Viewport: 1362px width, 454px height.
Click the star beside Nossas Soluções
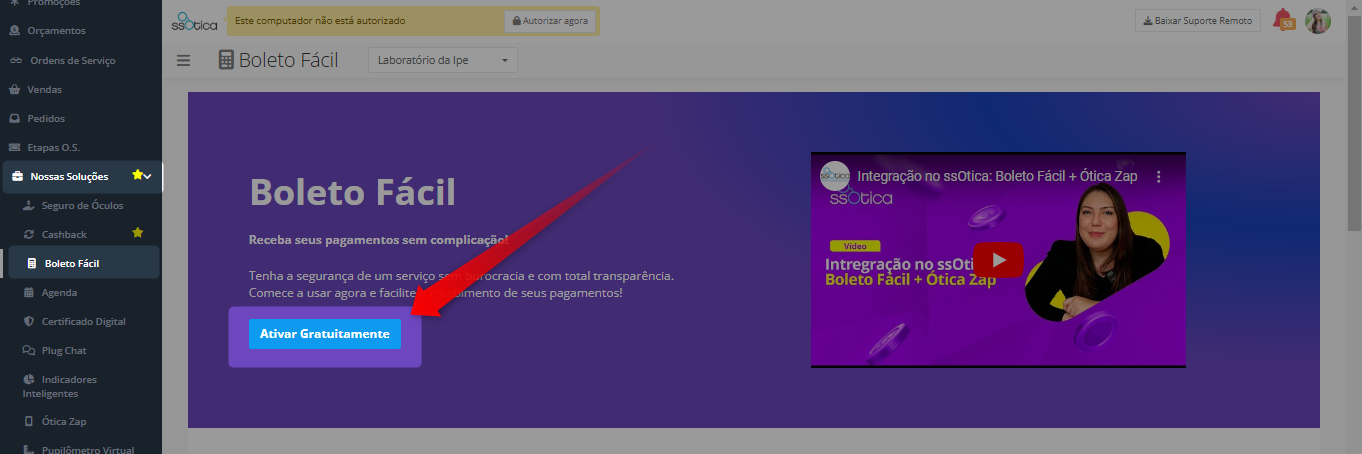137,175
